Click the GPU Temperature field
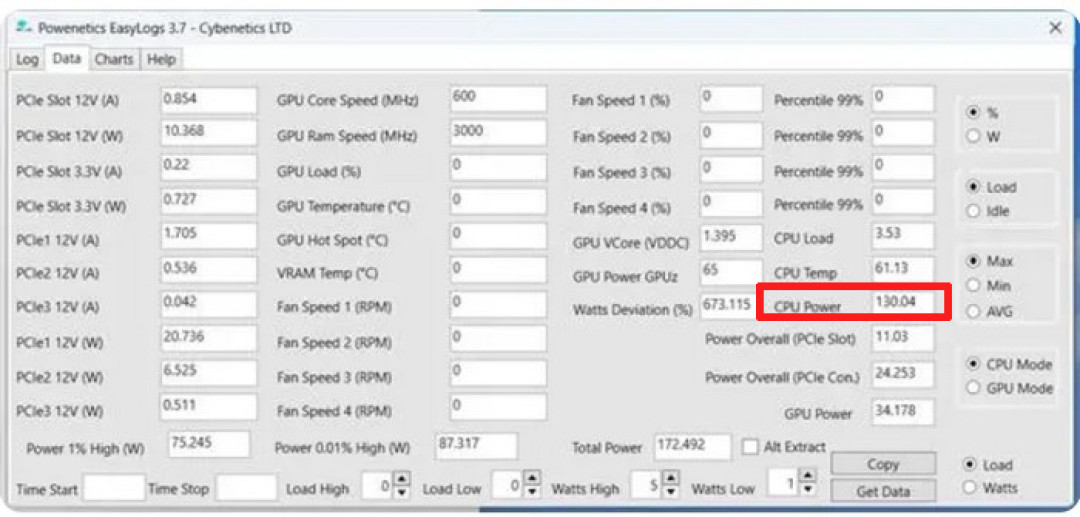 498,201
